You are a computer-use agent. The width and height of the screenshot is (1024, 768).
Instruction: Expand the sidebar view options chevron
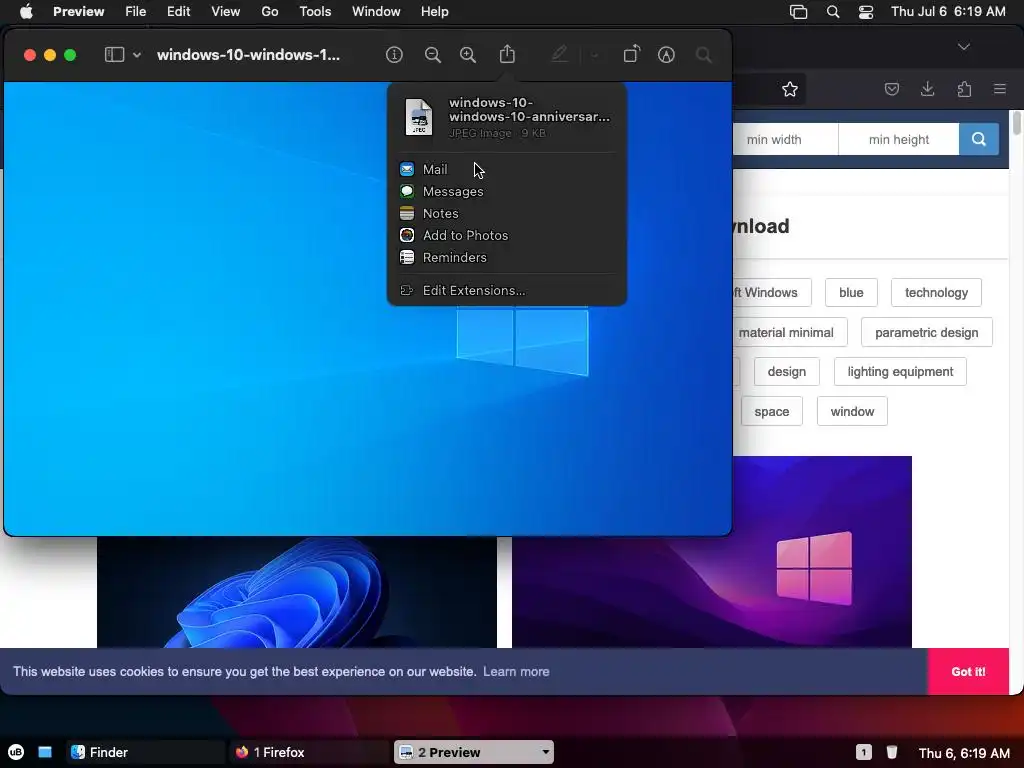(136, 56)
